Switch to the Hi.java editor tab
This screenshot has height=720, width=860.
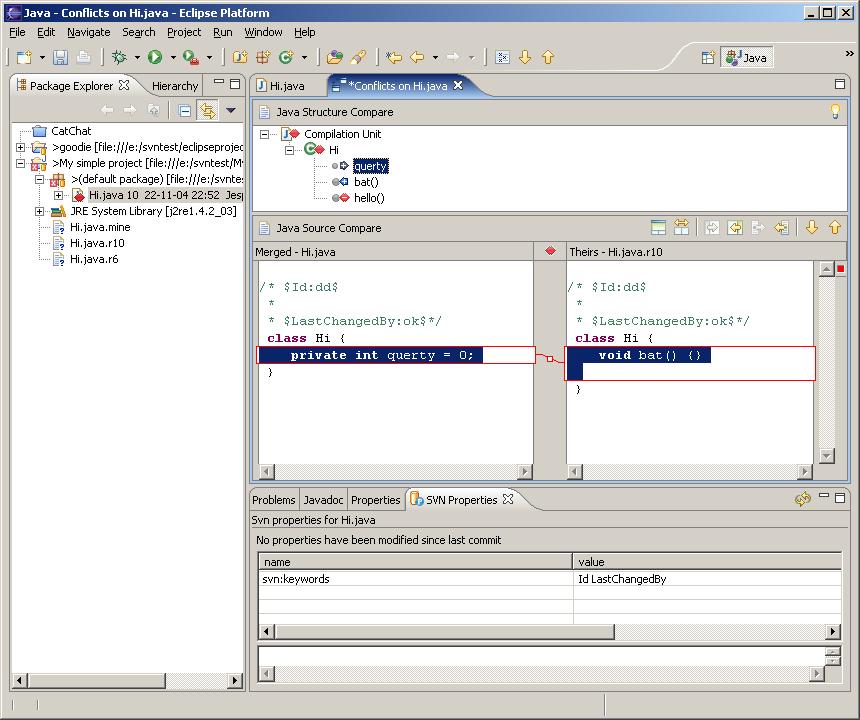281,86
